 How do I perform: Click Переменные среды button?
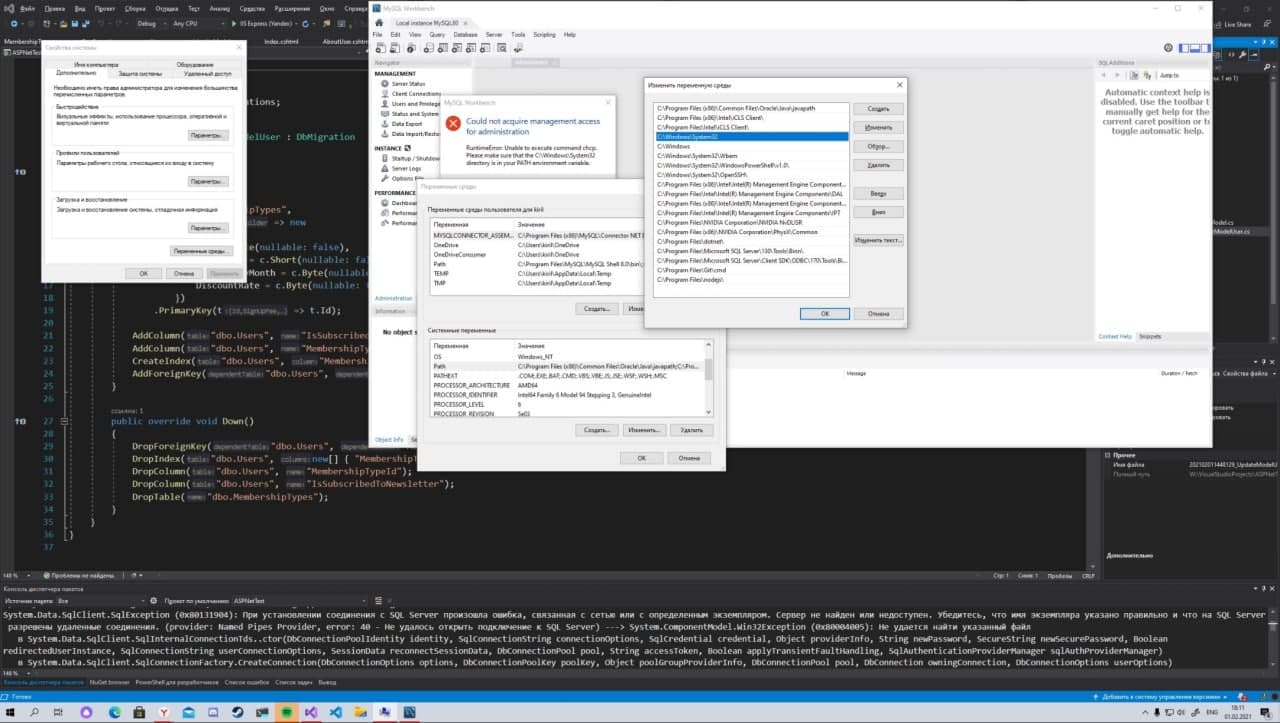point(201,251)
